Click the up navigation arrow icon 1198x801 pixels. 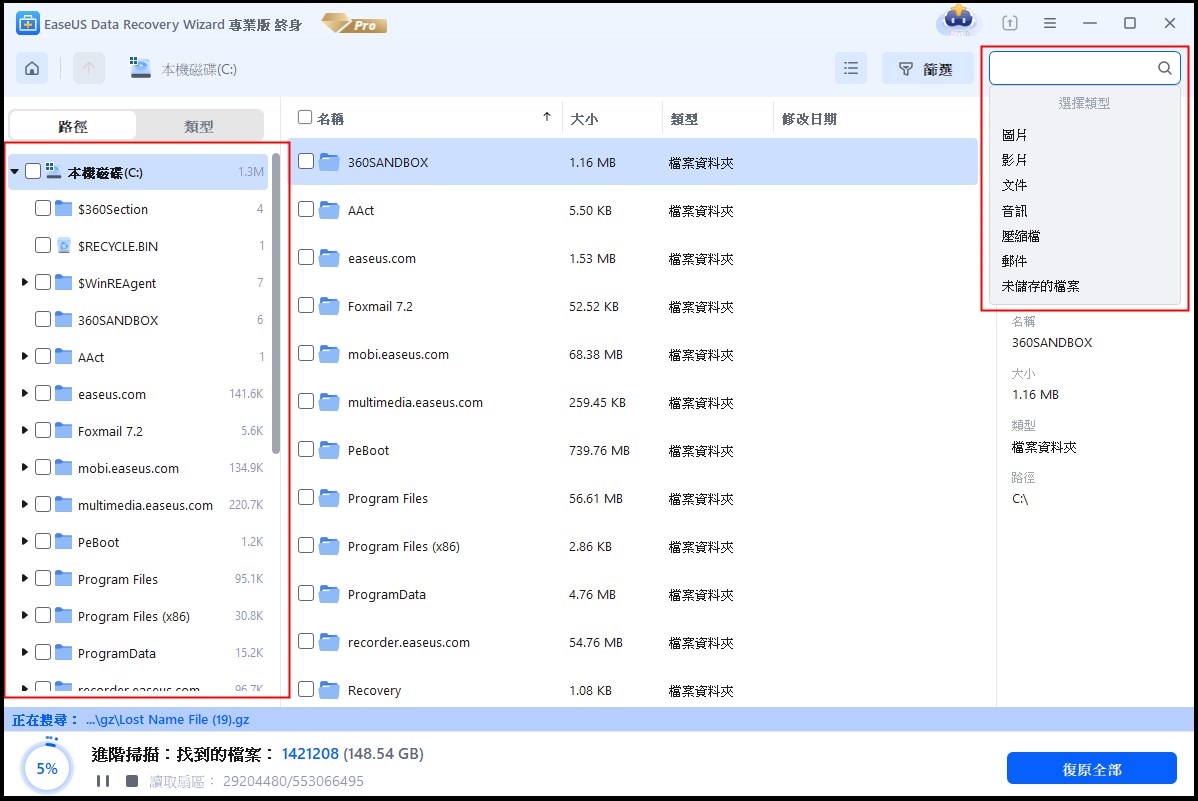coord(88,68)
